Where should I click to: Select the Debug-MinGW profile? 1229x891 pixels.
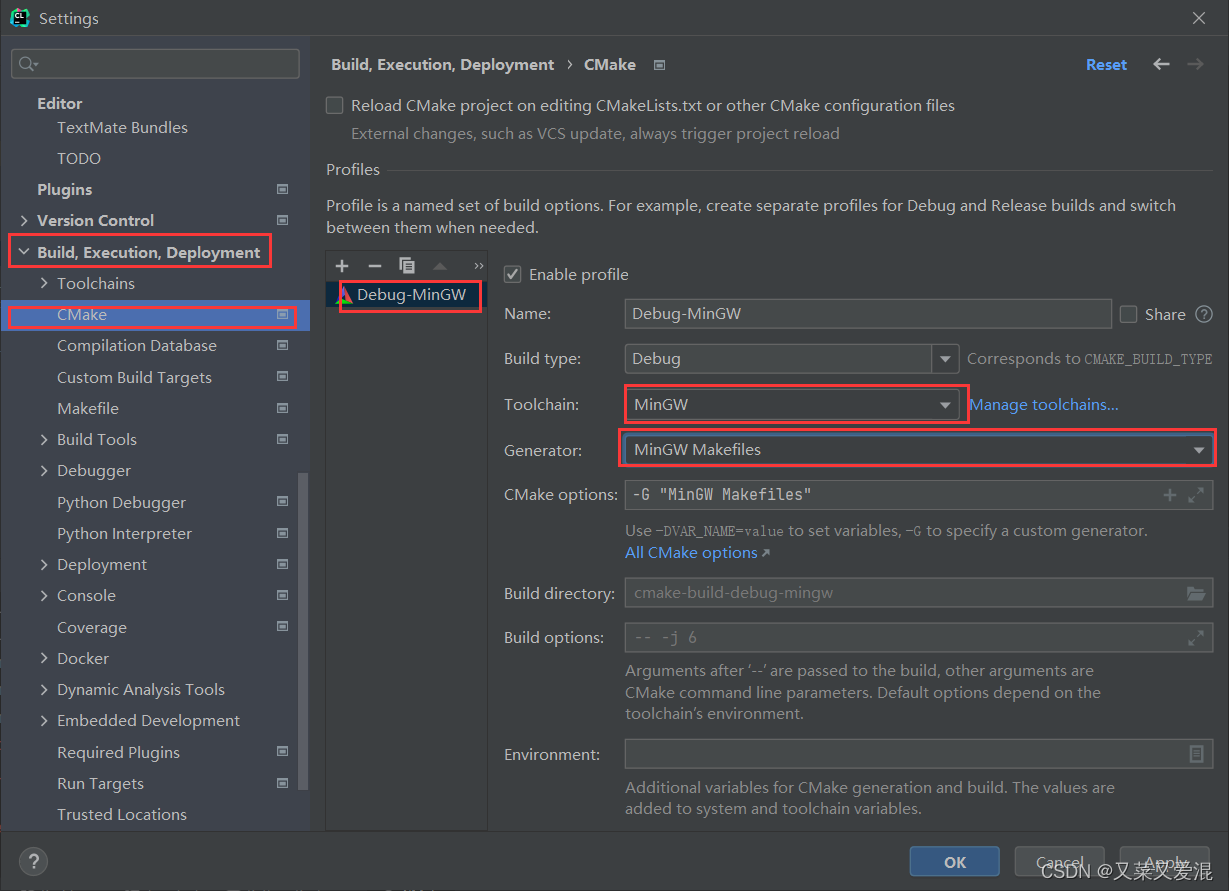[407, 295]
